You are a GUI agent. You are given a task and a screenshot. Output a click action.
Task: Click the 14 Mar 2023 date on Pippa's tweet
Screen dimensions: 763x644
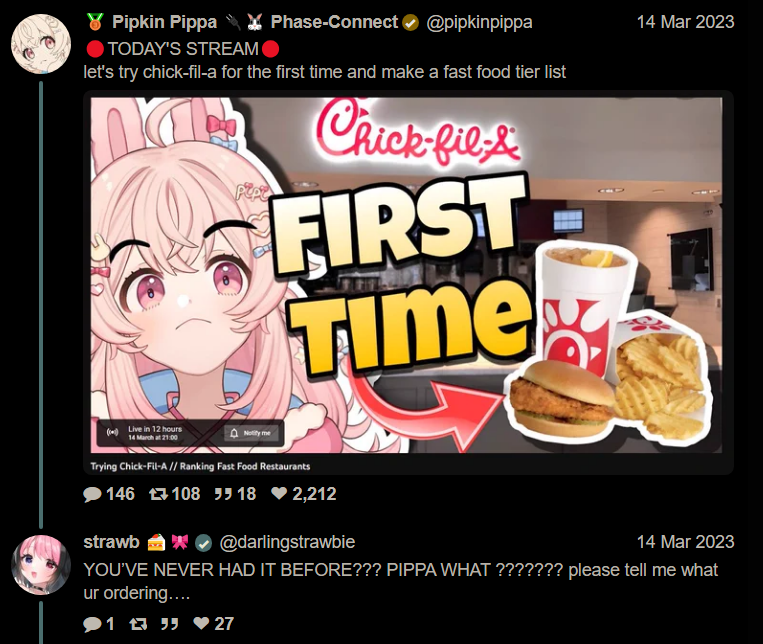coord(685,22)
